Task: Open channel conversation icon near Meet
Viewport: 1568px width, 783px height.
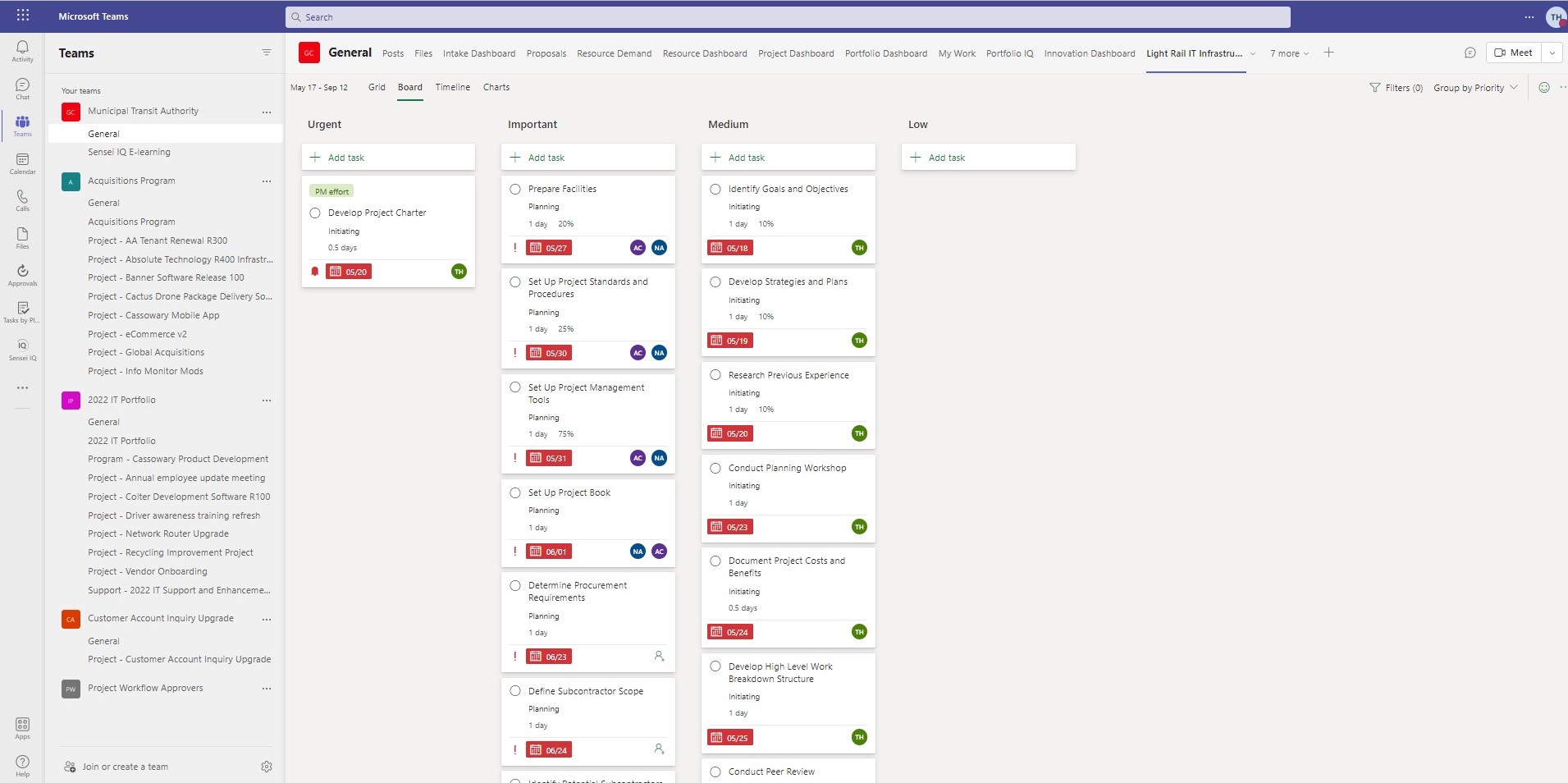Action: coord(1470,53)
